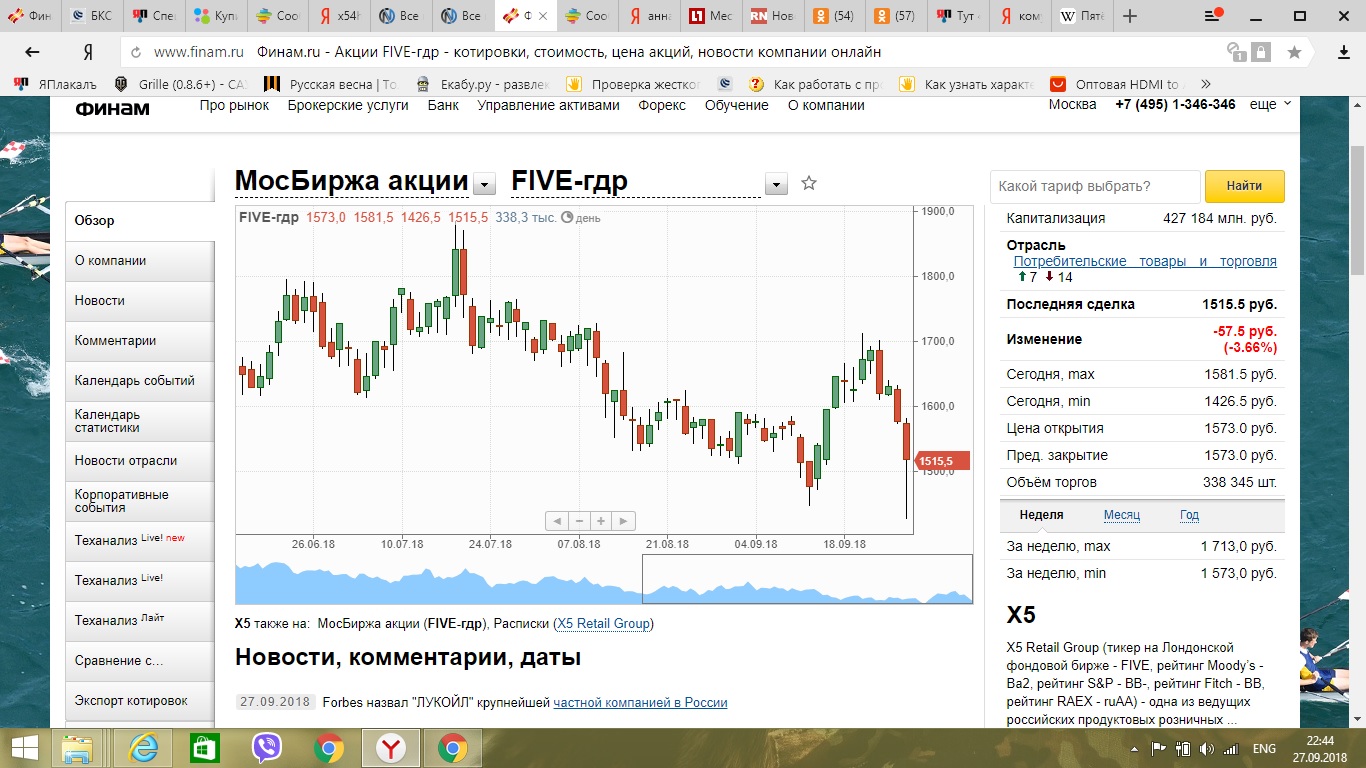Open the Новости sidebar tab
The width and height of the screenshot is (1366, 768).
point(140,300)
